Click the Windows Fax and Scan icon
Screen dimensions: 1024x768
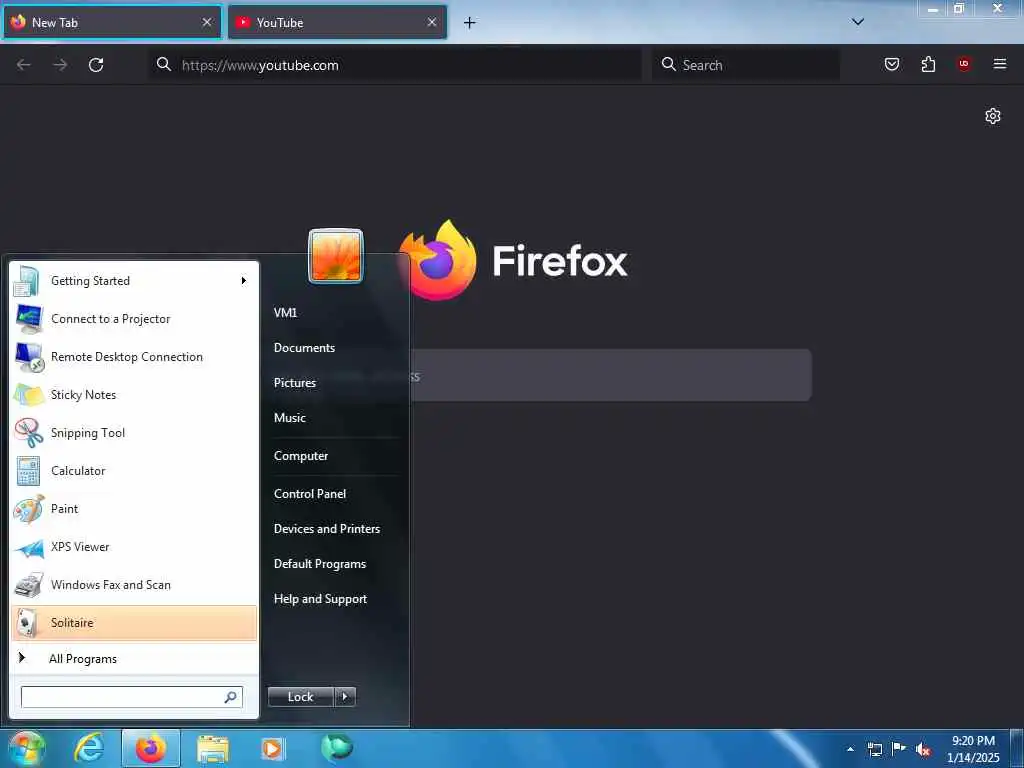tap(29, 584)
